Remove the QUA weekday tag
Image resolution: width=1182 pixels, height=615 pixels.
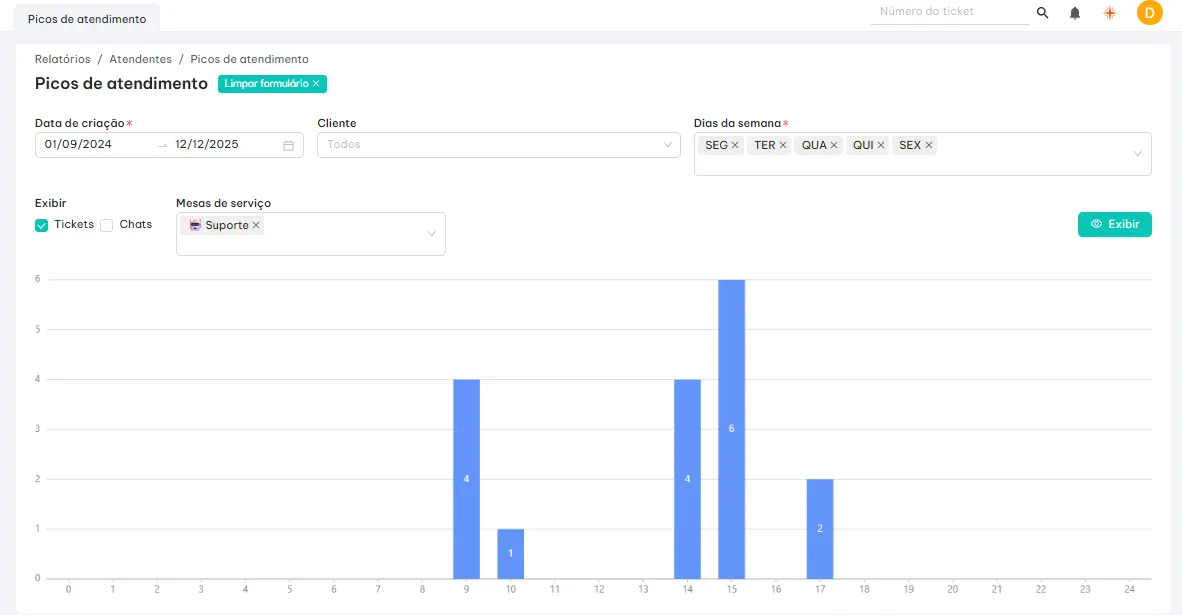(x=834, y=145)
